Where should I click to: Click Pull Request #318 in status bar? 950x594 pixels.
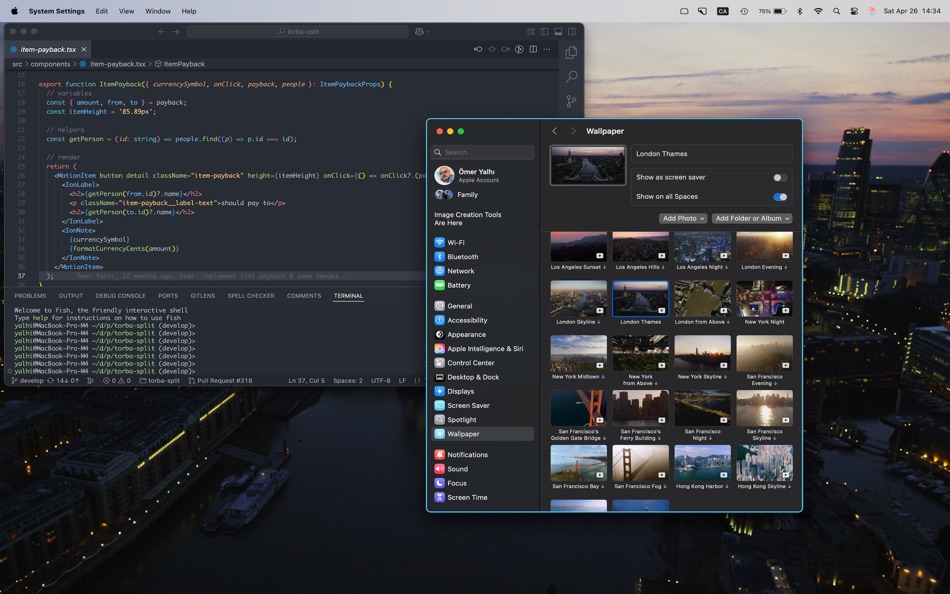[x=220, y=381]
